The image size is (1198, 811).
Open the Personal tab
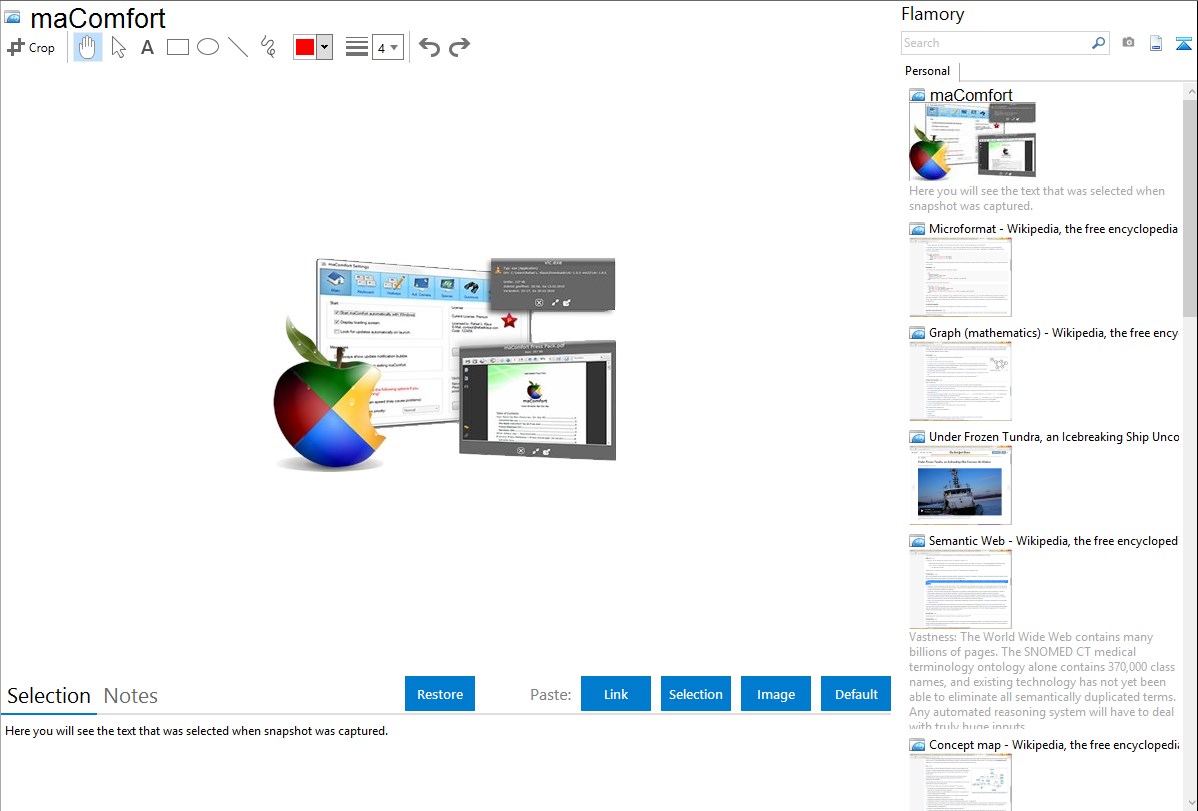[x=927, y=71]
